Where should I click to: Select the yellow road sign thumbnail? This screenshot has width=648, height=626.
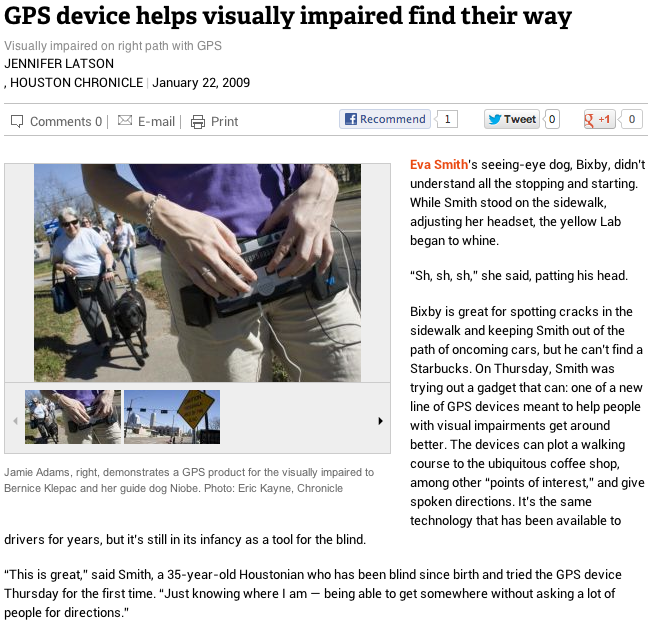coord(172,417)
